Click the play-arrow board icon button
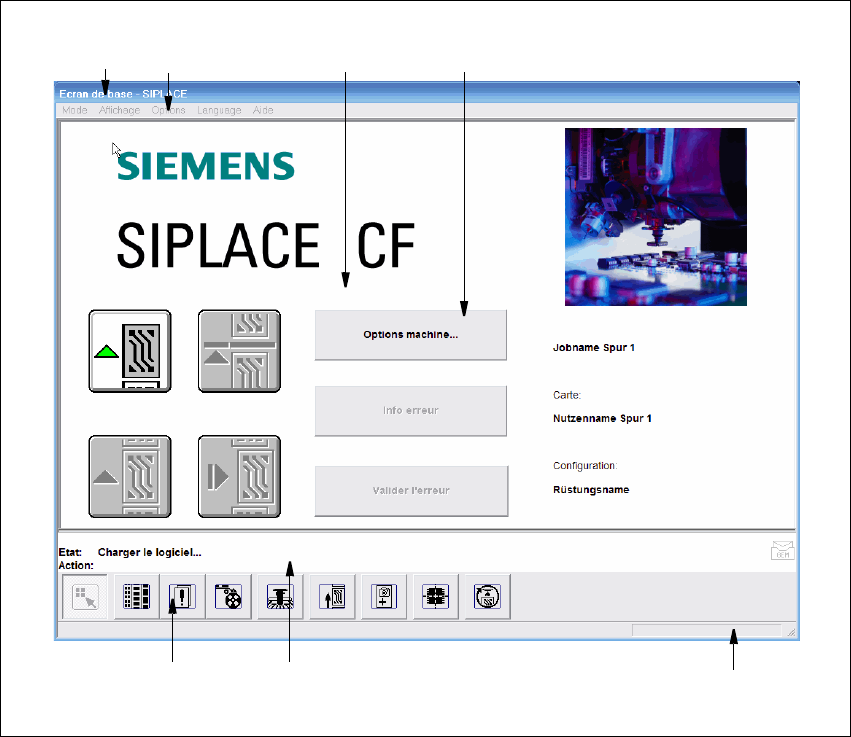This screenshot has width=851, height=737. point(239,476)
